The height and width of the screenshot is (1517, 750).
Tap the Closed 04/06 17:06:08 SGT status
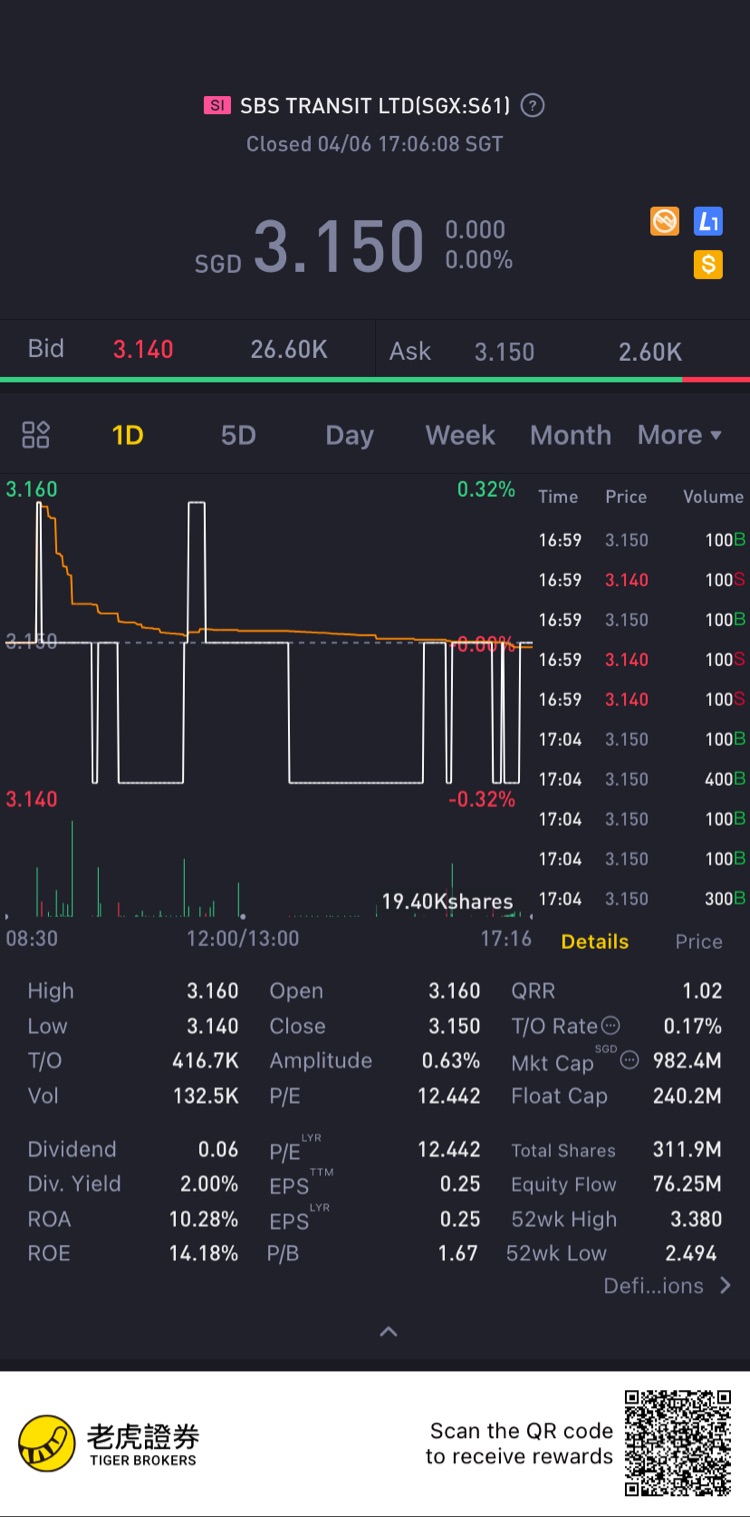(375, 144)
